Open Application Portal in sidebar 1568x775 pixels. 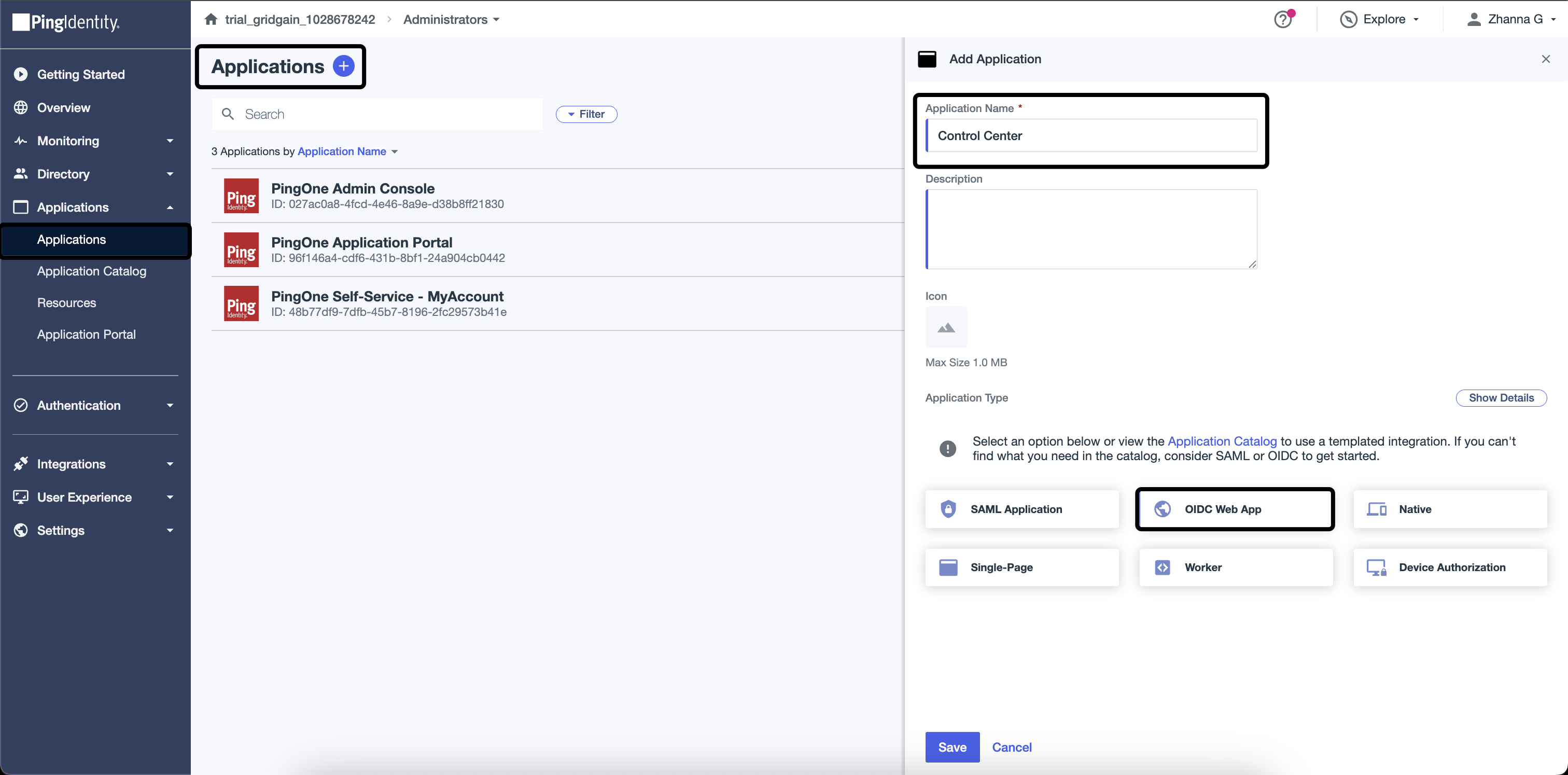(87, 334)
